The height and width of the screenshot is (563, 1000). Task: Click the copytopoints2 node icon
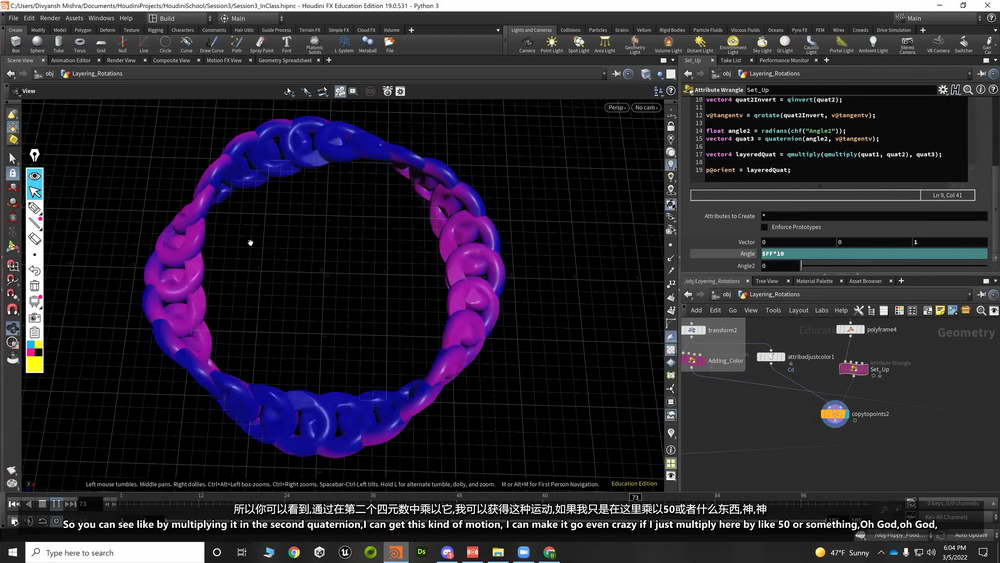coord(834,413)
